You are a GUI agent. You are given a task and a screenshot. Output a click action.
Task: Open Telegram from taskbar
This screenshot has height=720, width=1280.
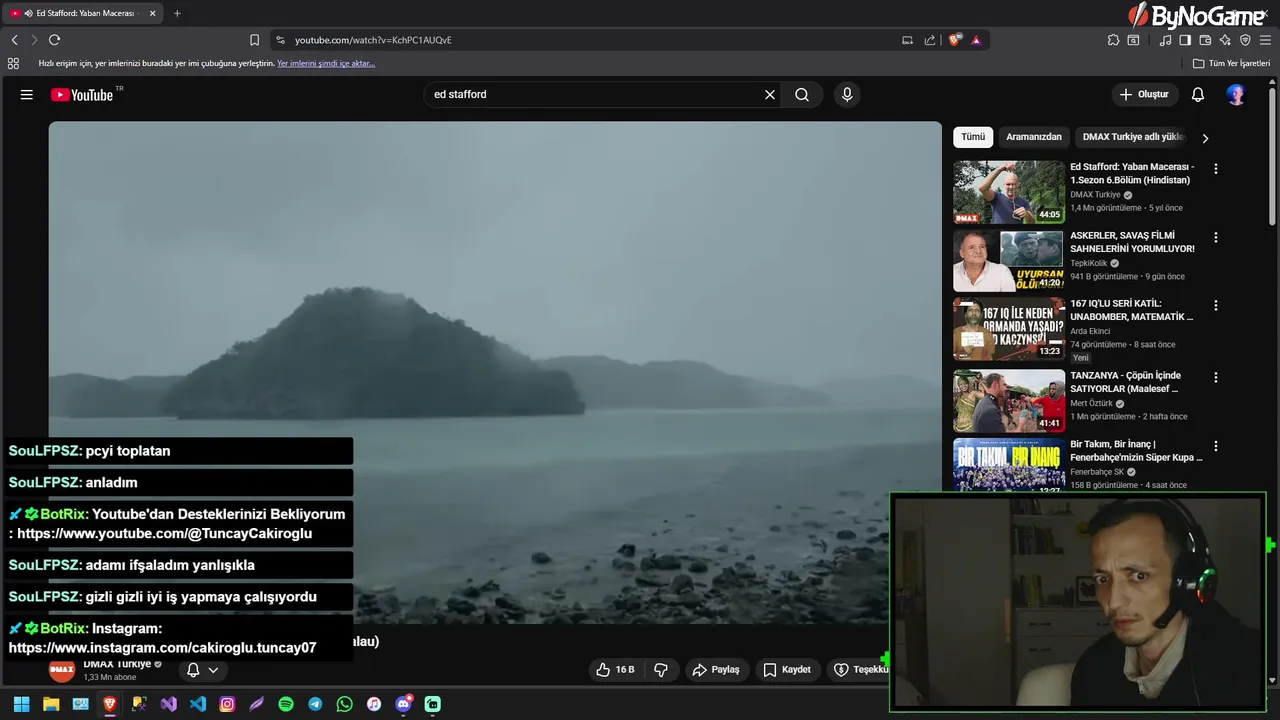pyautogui.click(x=315, y=704)
